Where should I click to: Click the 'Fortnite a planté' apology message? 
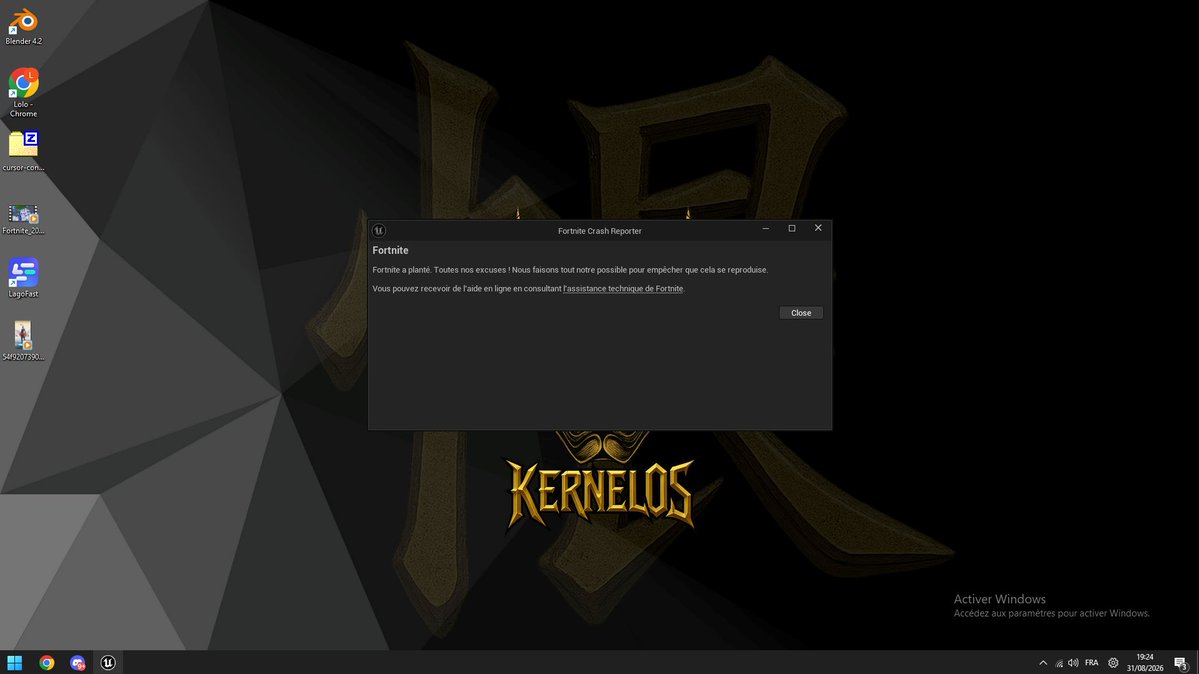570,269
